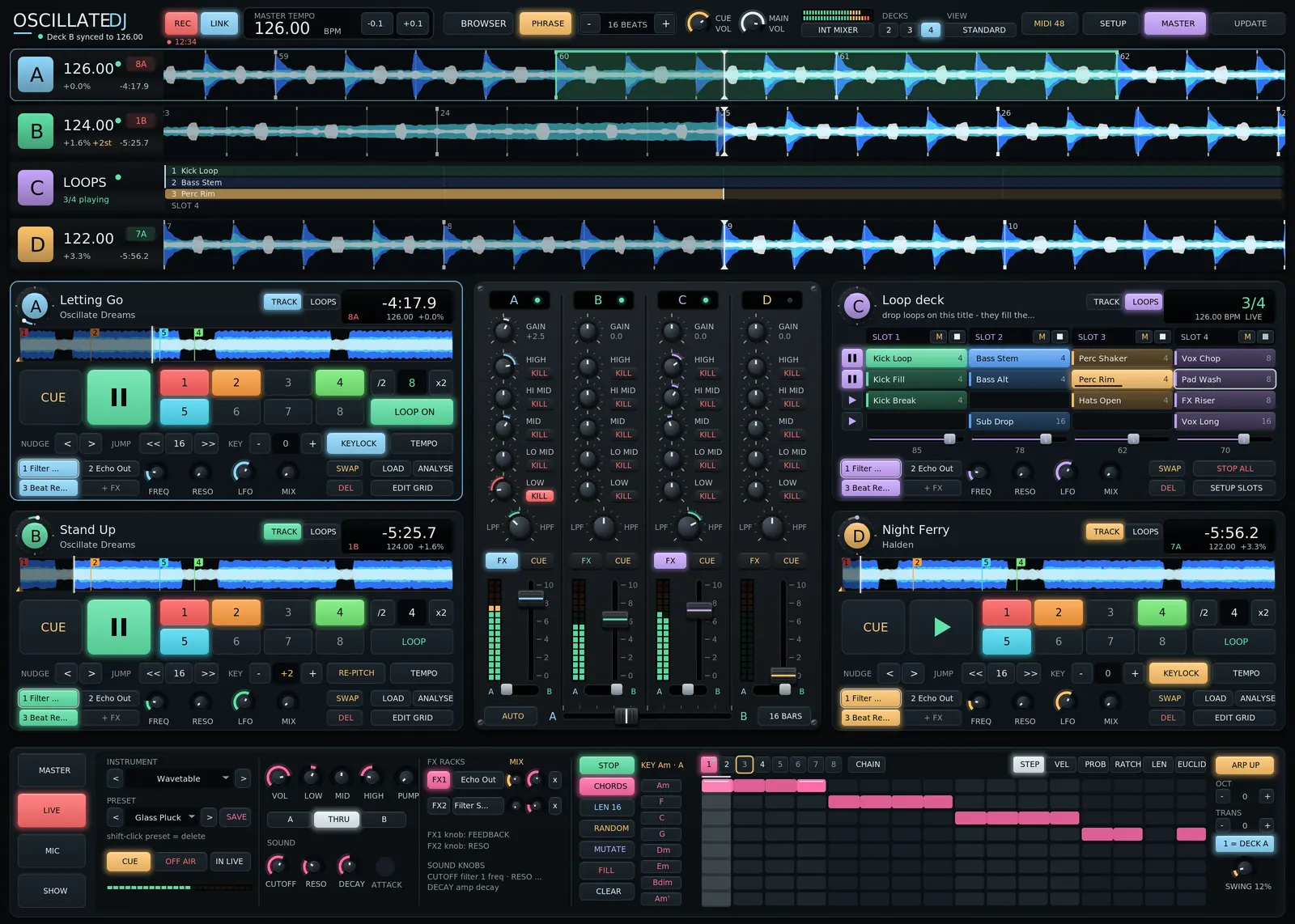Click STOP ALL in the loop deck

click(x=1234, y=468)
